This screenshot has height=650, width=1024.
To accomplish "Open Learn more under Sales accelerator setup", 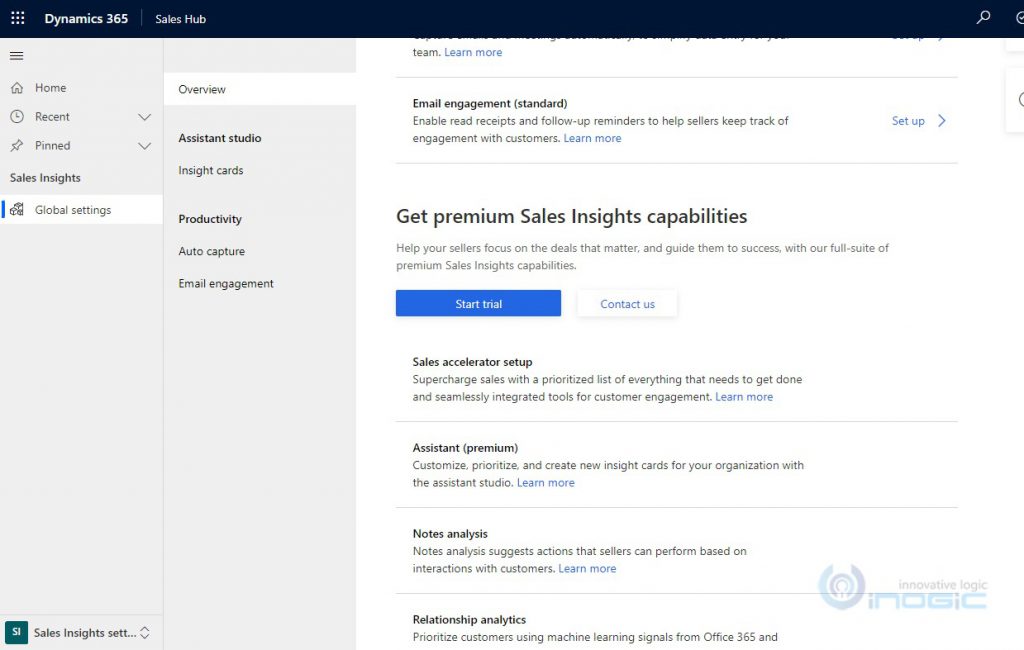I will pyautogui.click(x=744, y=396).
